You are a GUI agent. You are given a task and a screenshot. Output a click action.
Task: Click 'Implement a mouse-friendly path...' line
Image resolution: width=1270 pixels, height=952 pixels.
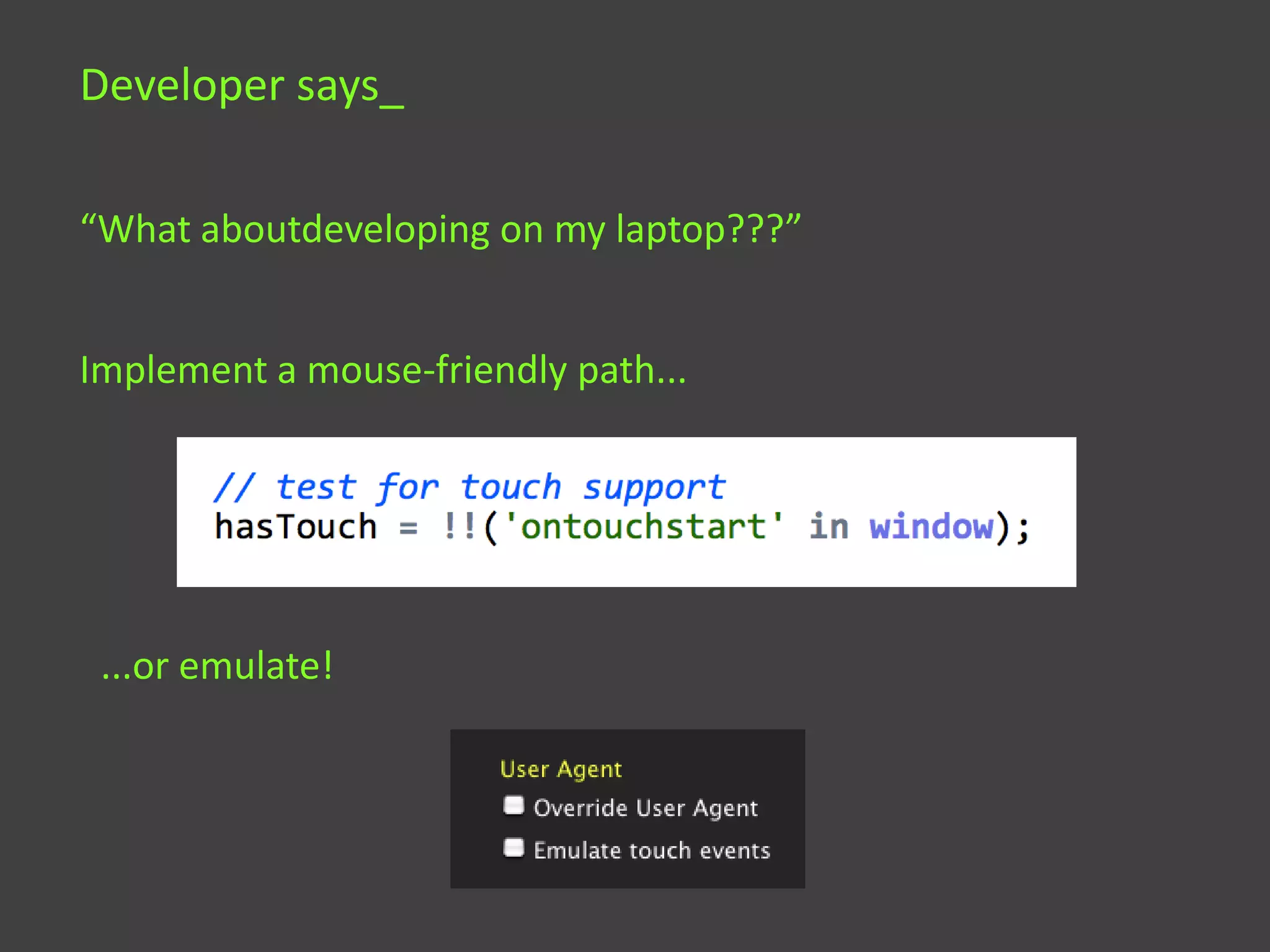(x=383, y=371)
